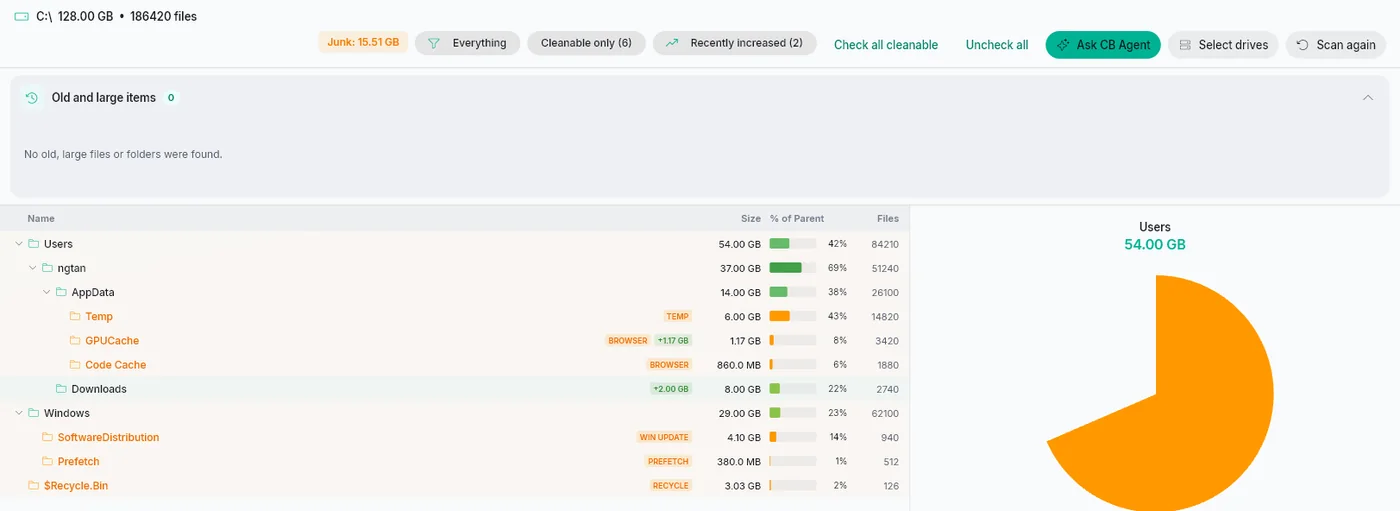
Task: Sort by the Files column header
Action: 888,218
